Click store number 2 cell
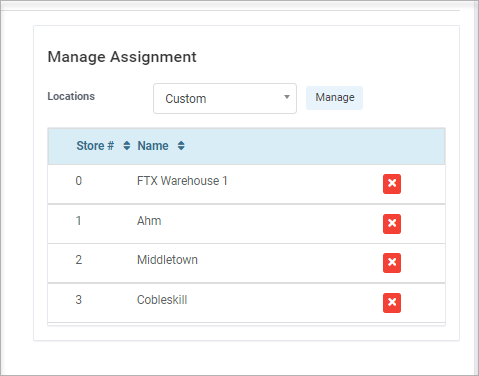This screenshot has width=479, height=376. (79, 260)
